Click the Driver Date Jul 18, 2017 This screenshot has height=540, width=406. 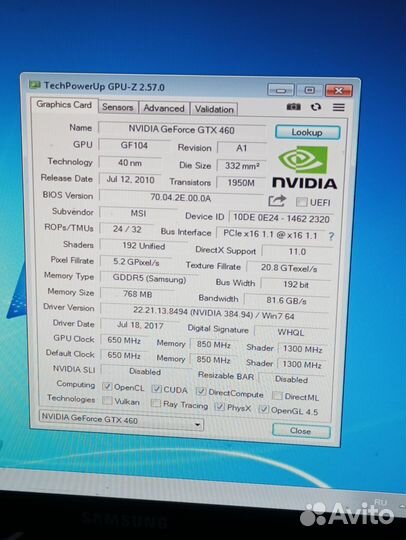(140, 325)
